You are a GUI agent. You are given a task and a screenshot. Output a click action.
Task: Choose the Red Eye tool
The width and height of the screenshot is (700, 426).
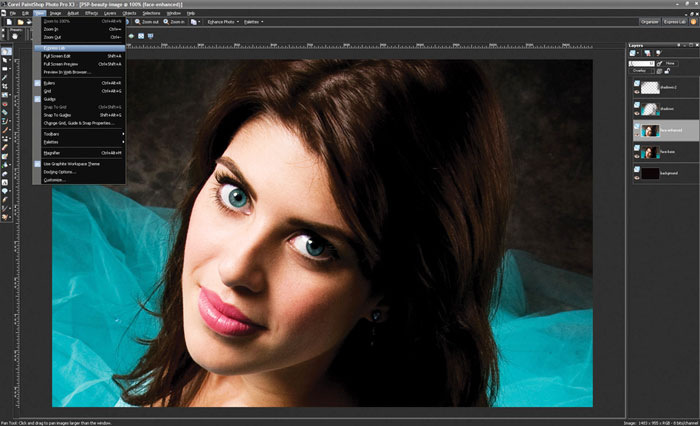pyautogui.click(x=5, y=104)
